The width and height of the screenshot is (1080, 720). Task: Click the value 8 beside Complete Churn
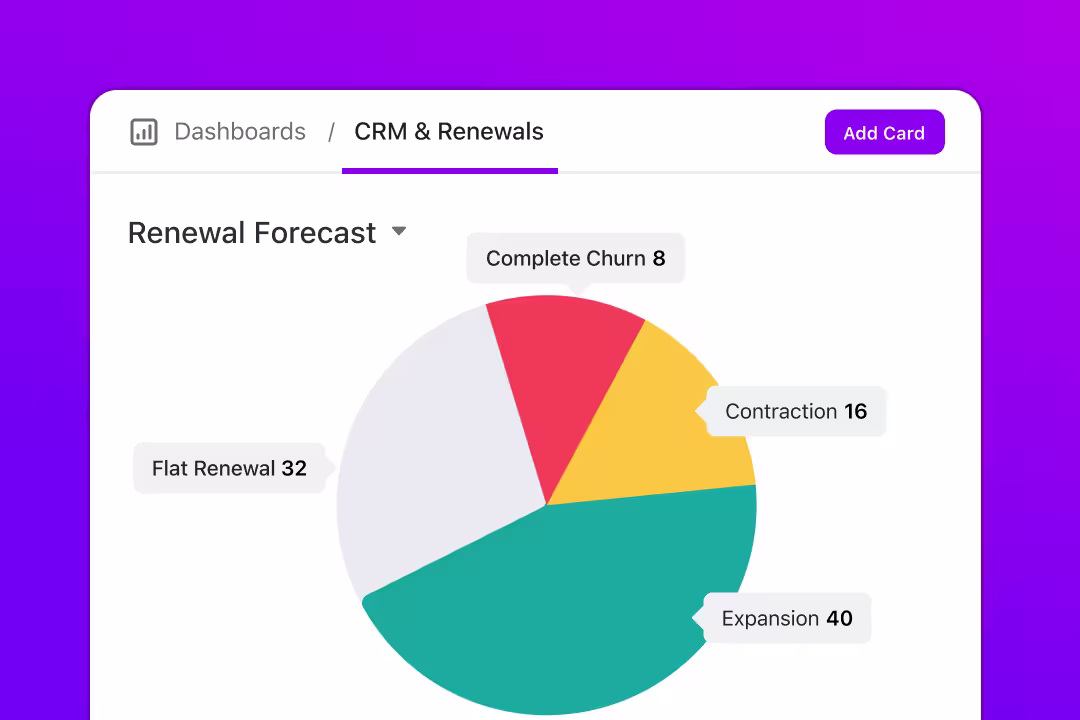(659, 259)
